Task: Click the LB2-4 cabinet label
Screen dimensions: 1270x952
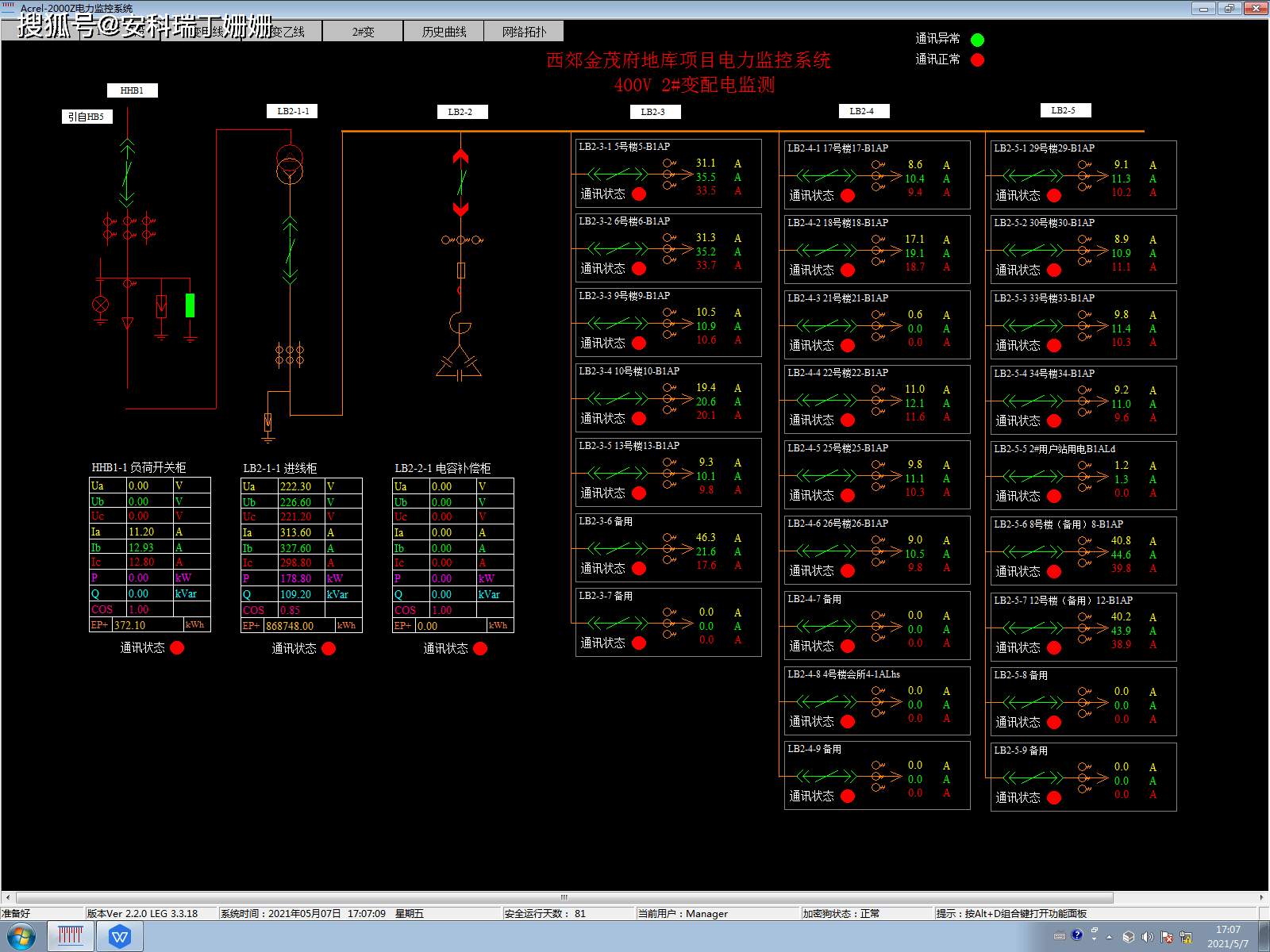Action: click(x=862, y=111)
